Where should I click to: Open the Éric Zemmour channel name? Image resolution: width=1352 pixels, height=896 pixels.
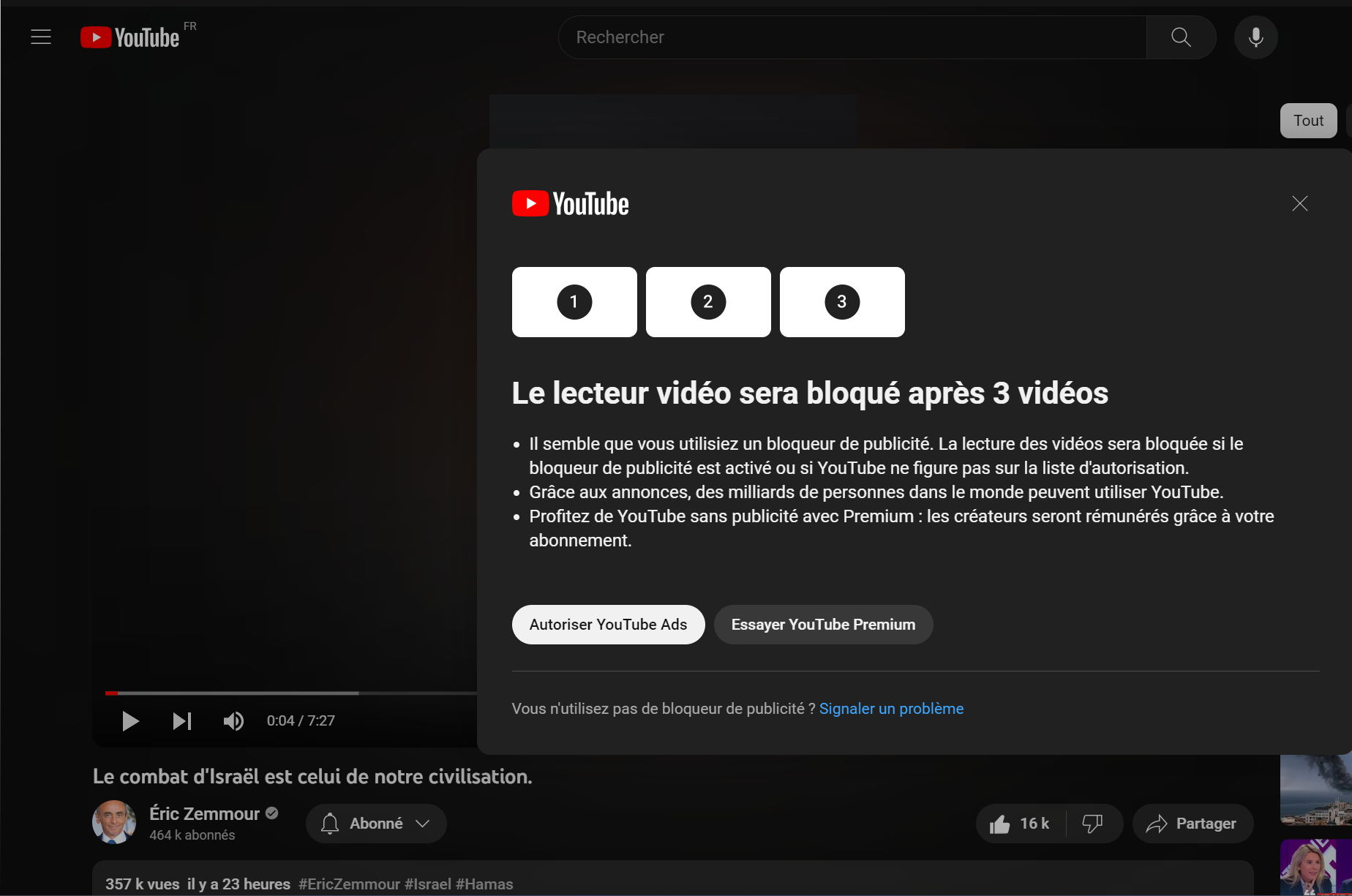tap(204, 813)
